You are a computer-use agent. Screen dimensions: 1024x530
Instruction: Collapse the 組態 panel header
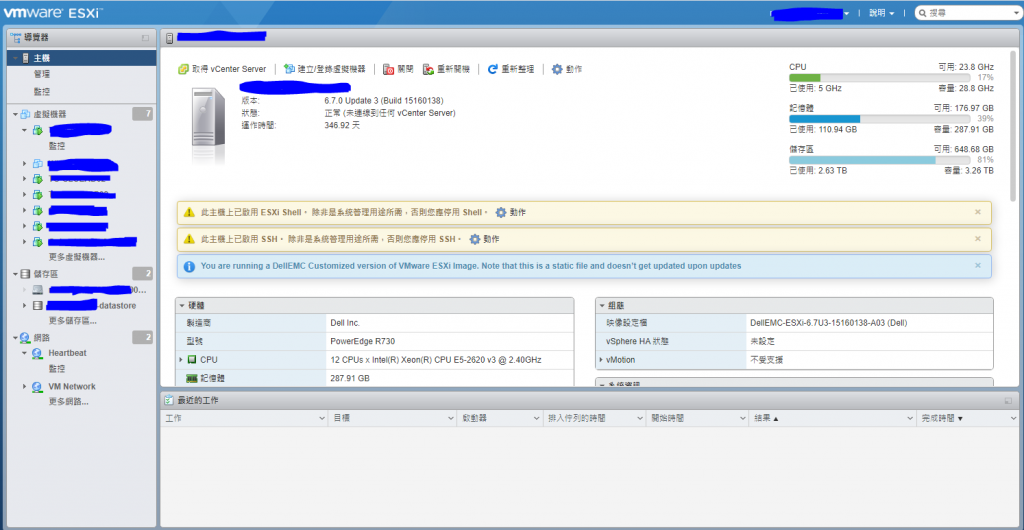(x=601, y=305)
